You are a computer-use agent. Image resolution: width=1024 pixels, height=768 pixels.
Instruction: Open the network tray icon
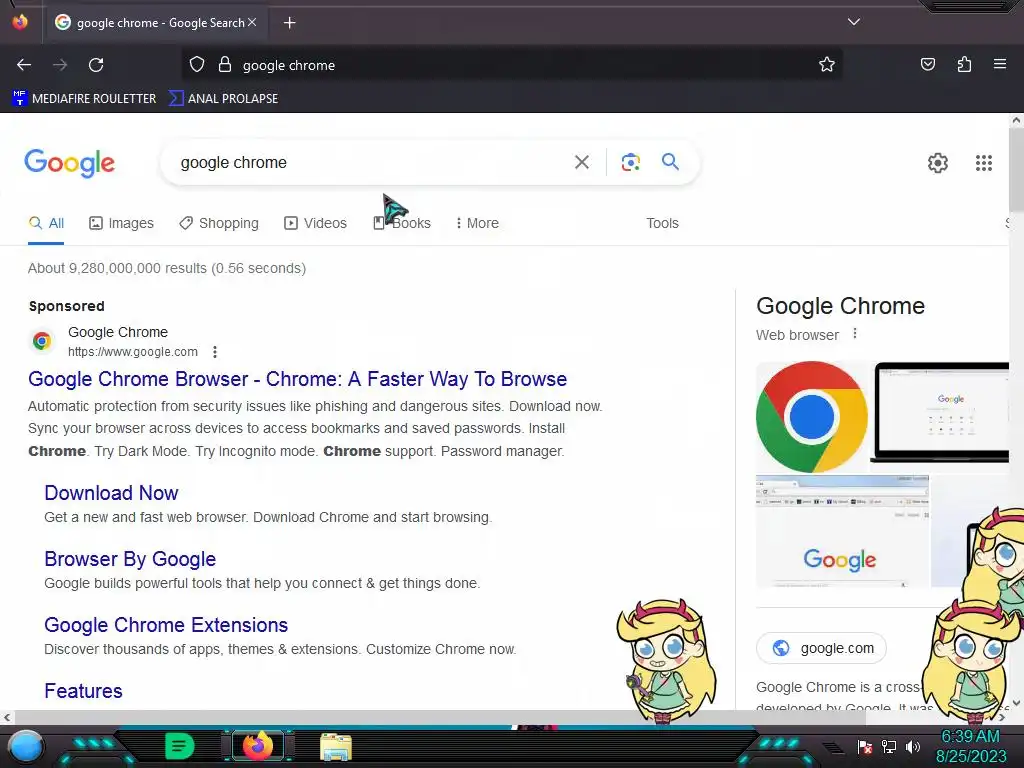(888, 746)
